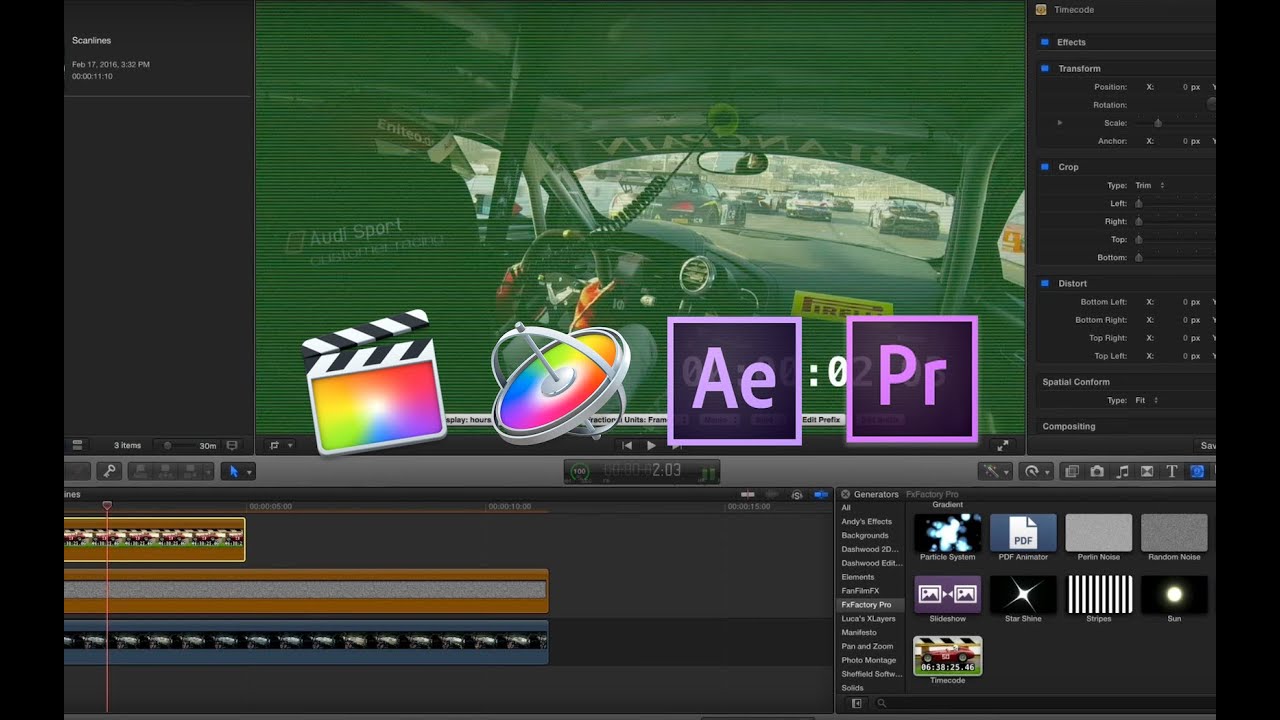This screenshot has width=1280, height=720.
Task: Open the Select tool dropdown arrow
Action: (x=249, y=472)
